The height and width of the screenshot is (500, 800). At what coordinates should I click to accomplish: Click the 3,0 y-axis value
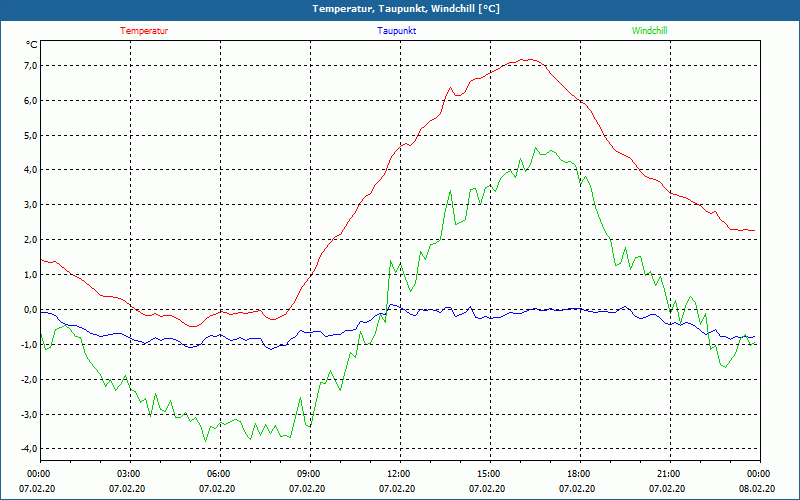click(31, 205)
